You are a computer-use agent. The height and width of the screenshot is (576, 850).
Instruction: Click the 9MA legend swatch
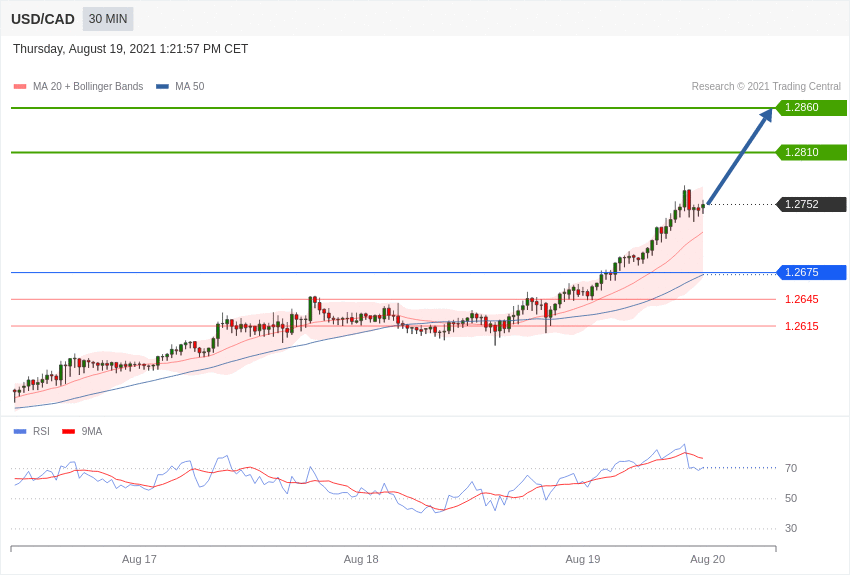[68, 432]
